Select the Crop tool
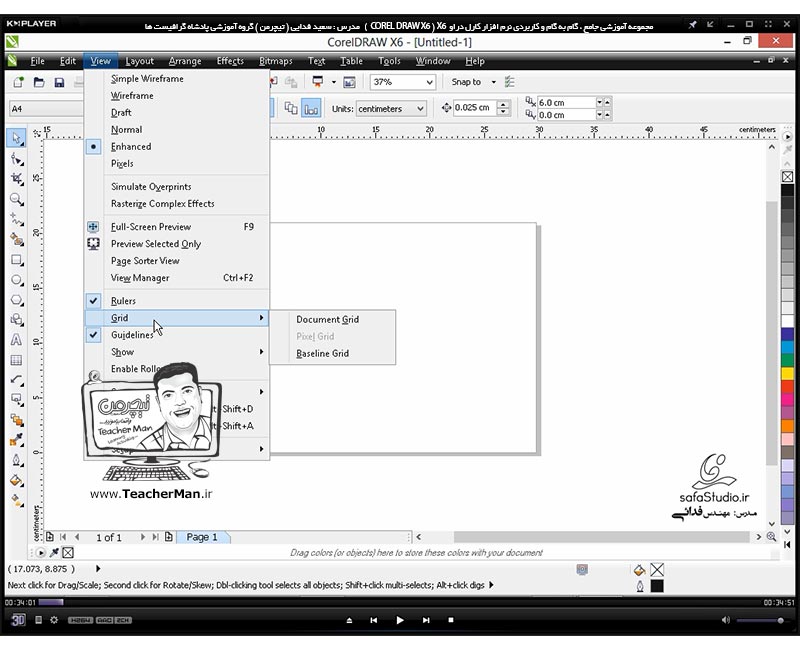Viewport: 800px width, 650px height. click(x=16, y=179)
